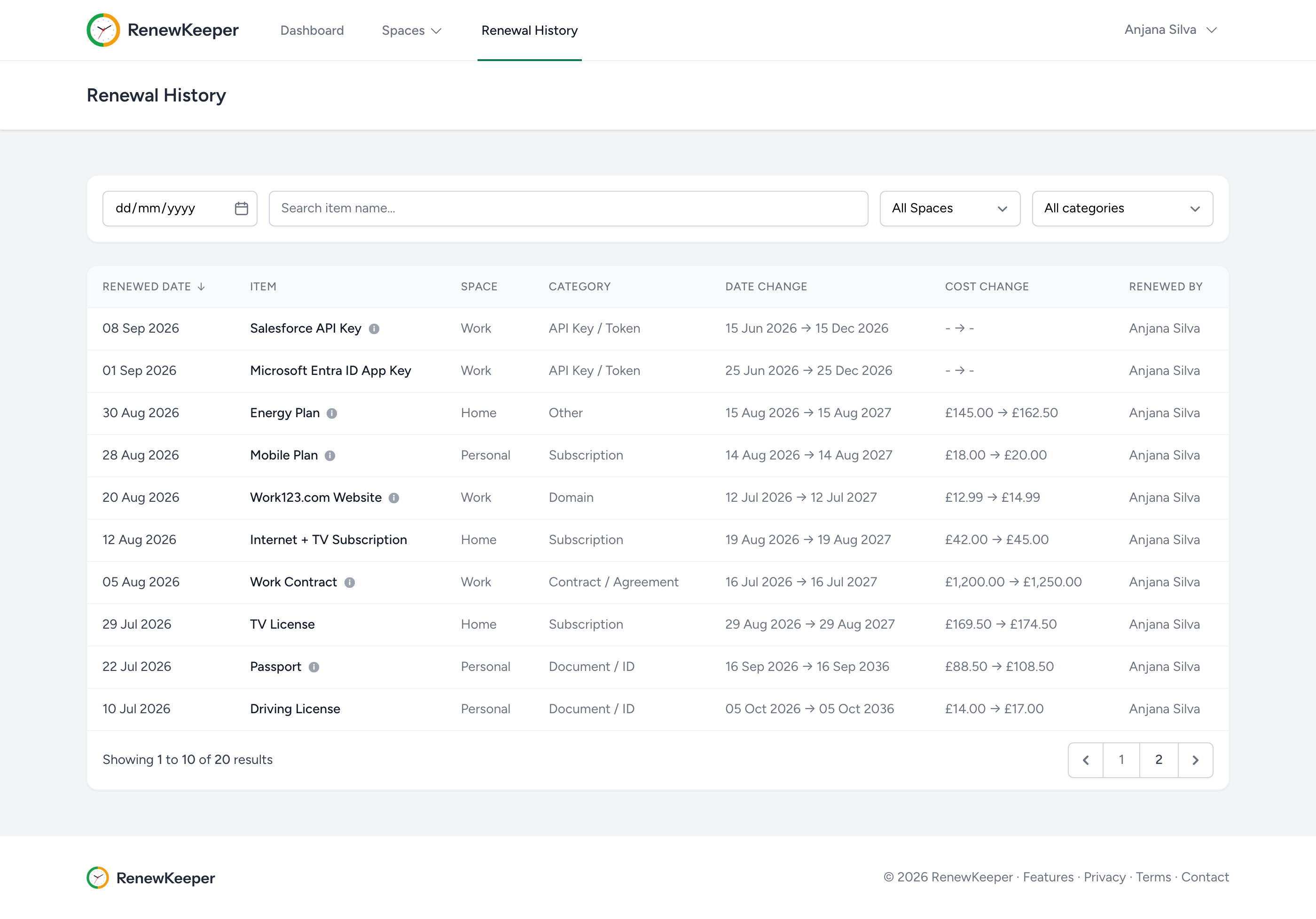This screenshot has width=1316, height=919.
Task: Click the cost change £88.50 → £108.50
Action: [x=999, y=667]
